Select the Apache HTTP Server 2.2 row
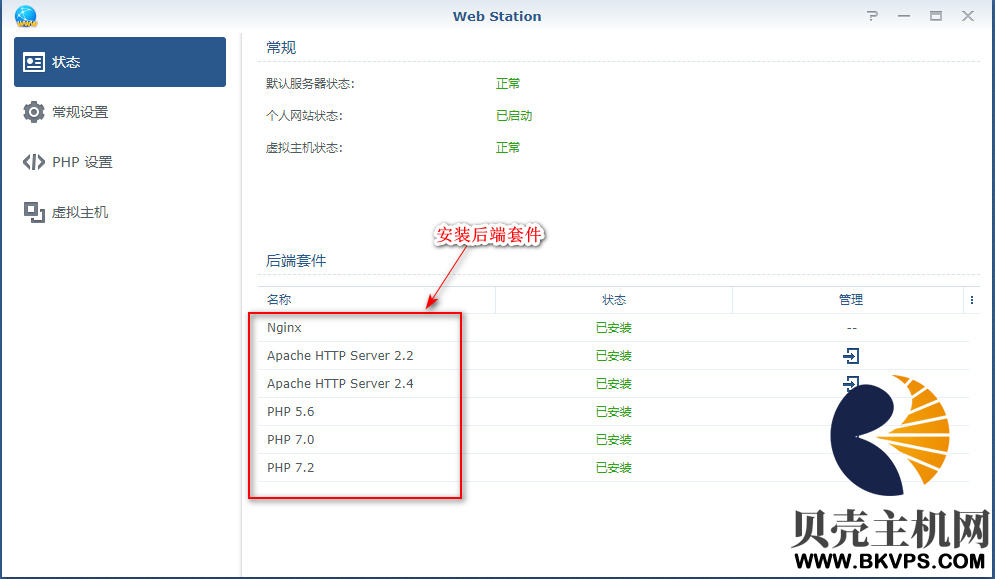The image size is (995, 579). pyautogui.click(x=614, y=356)
